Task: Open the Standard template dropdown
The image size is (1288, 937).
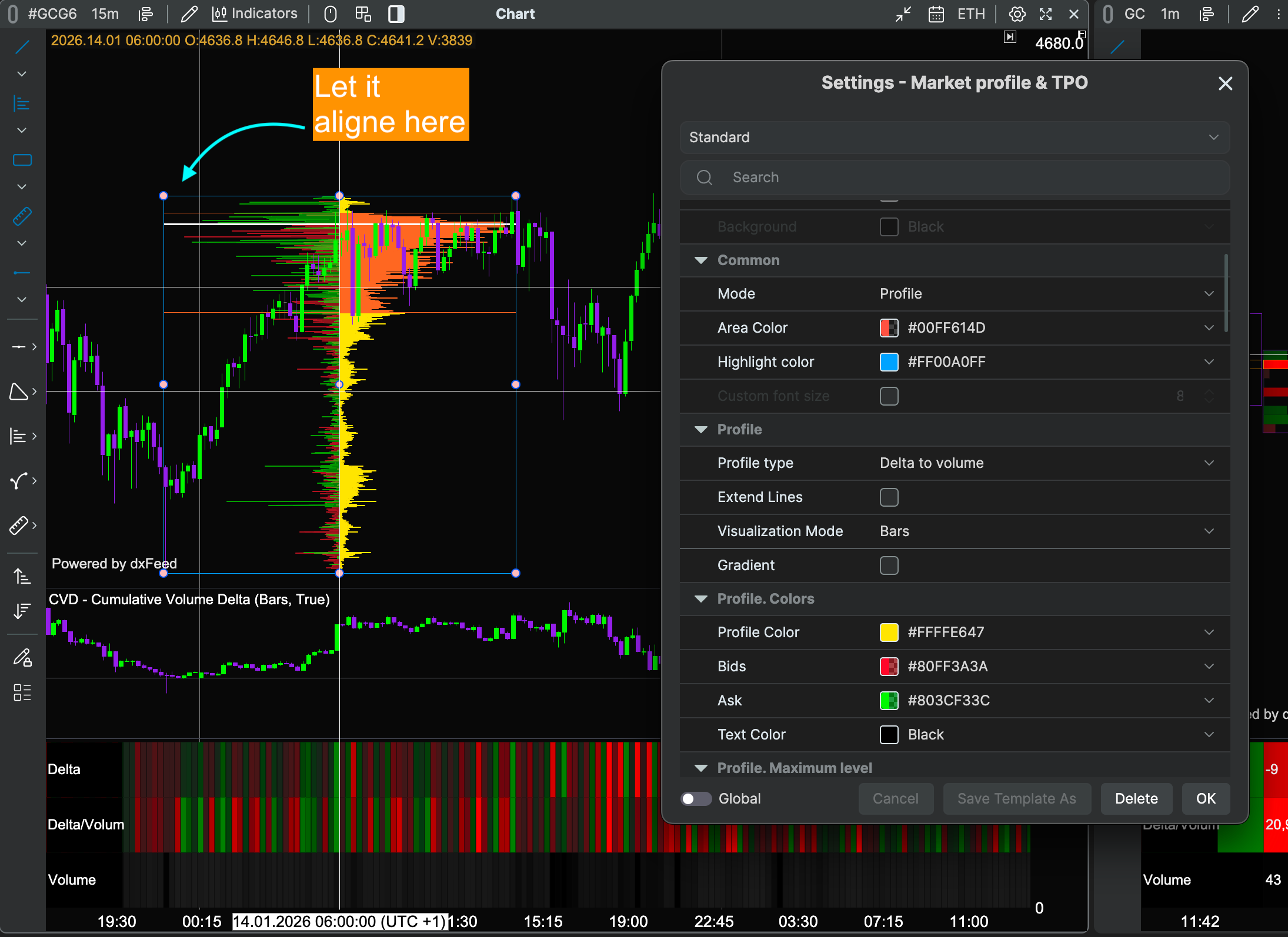Action: tap(955, 138)
